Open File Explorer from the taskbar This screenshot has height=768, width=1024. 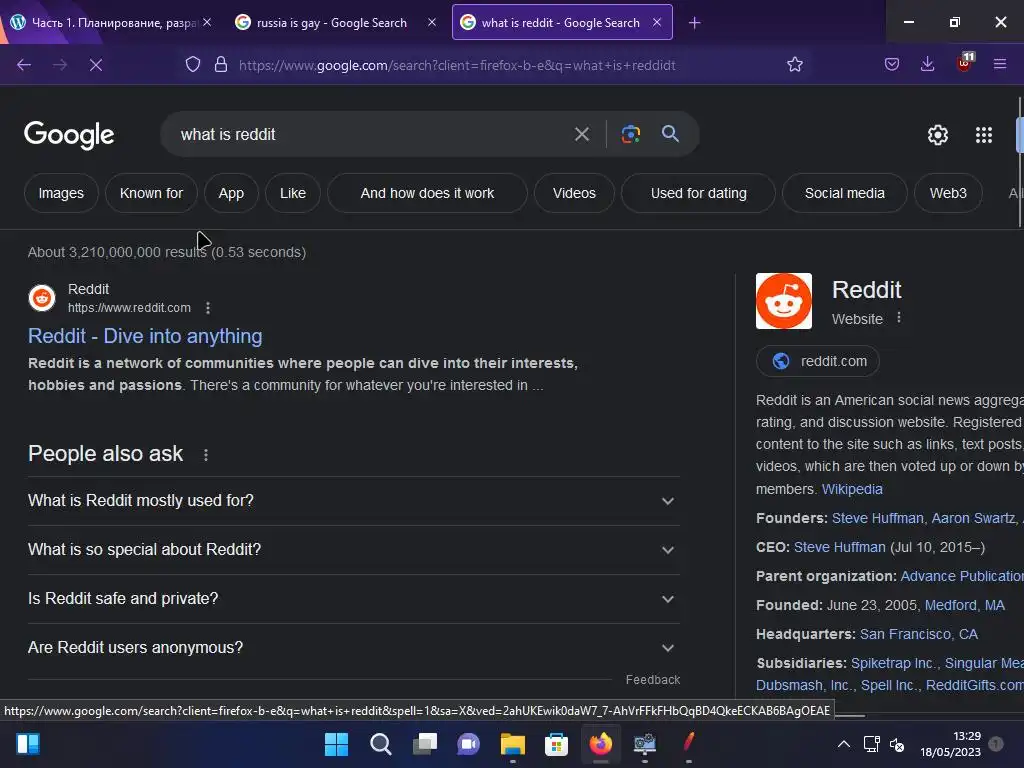pyautogui.click(x=513, y=744)
